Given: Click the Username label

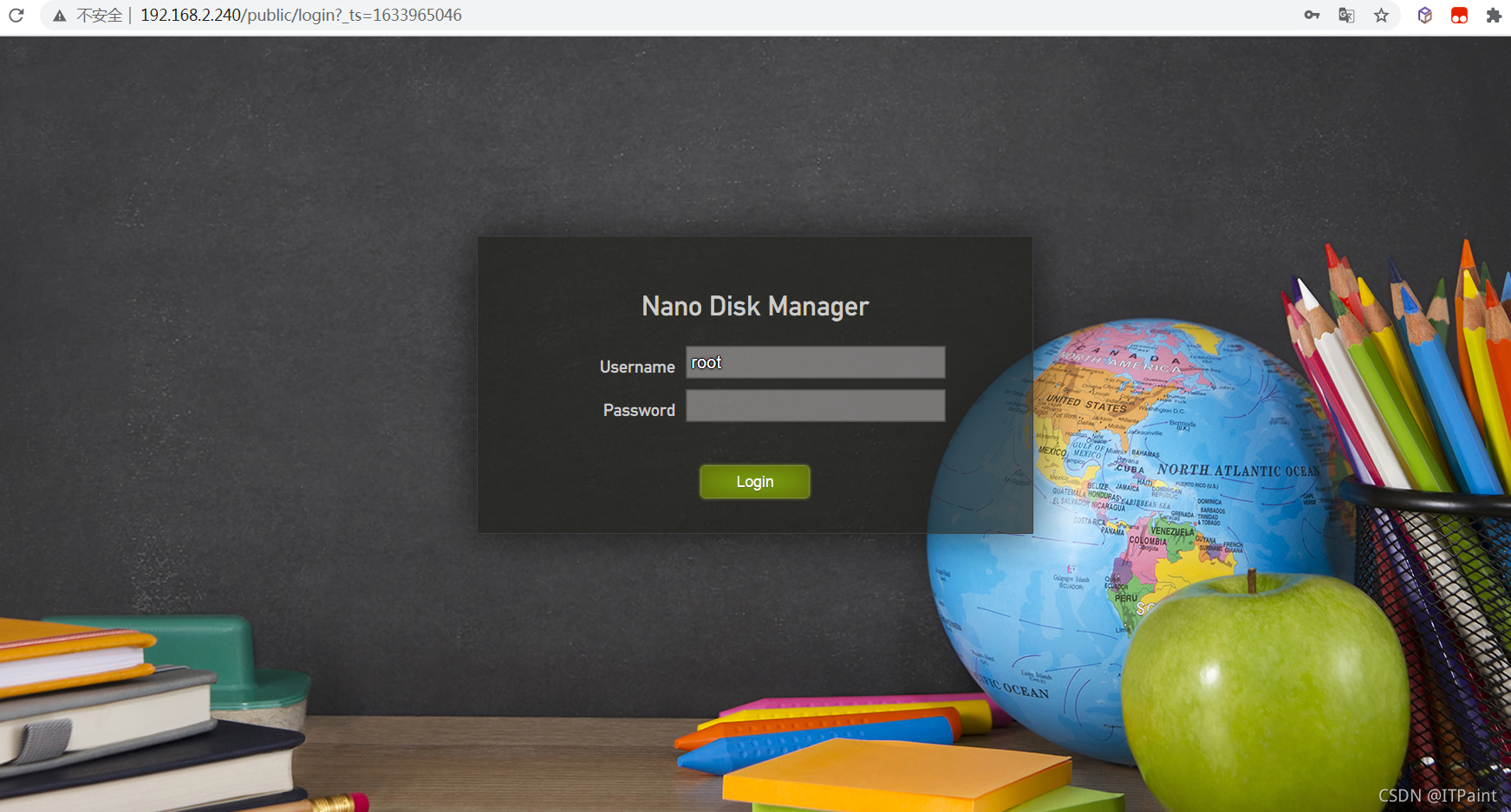Looking at the screenshot, I should pyautogui.click(x=637, y=367).
